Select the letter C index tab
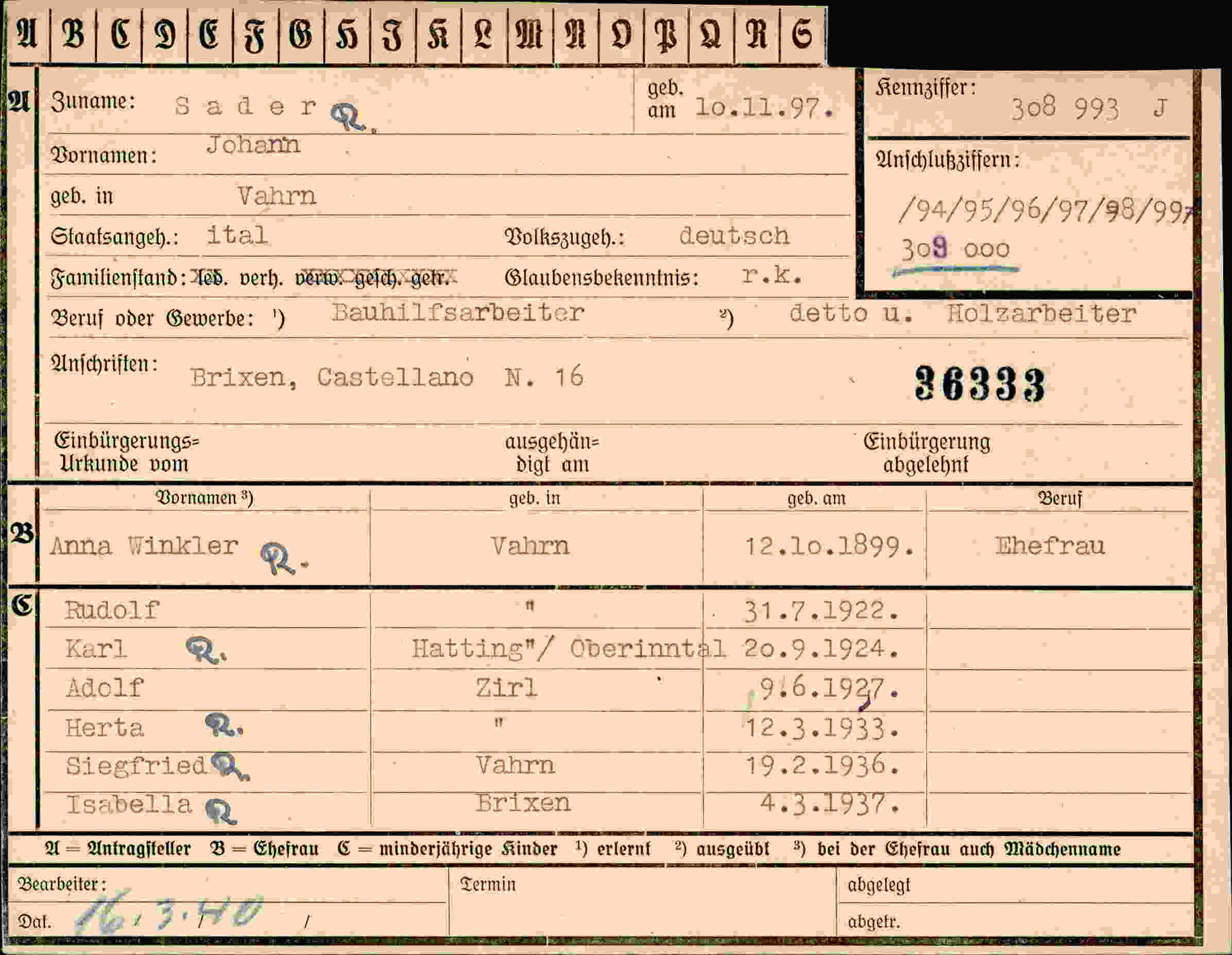Viewport: 1232px width, 955px height. [x=119, y=35]
